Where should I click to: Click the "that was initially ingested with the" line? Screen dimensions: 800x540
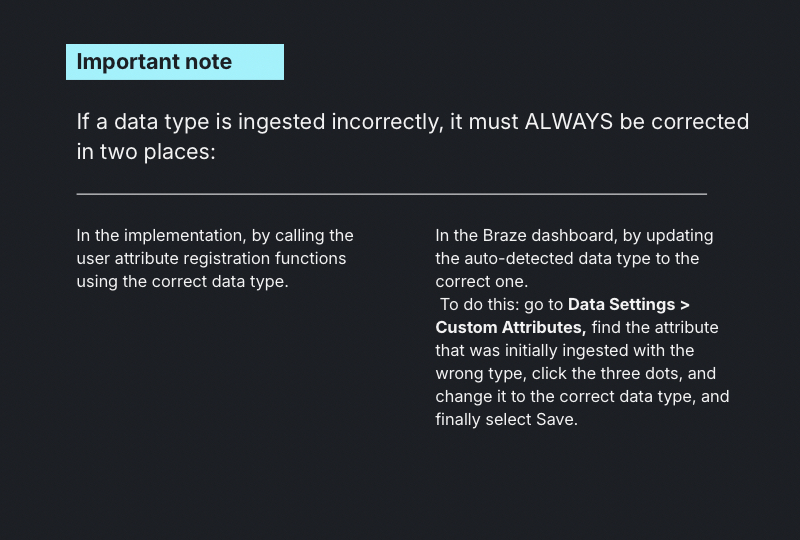564,351
